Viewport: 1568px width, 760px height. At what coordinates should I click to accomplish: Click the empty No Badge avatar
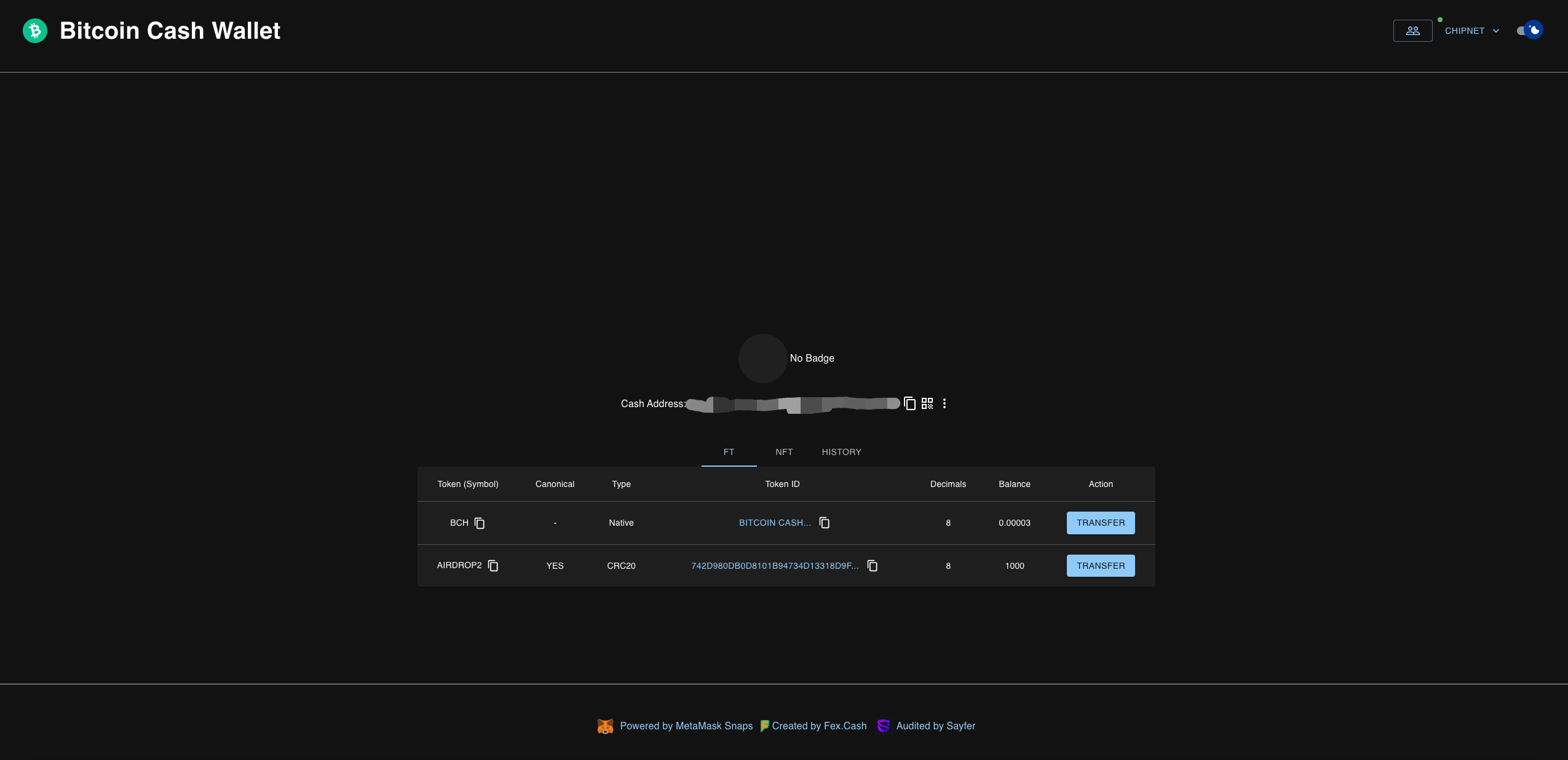pos(762,358)
